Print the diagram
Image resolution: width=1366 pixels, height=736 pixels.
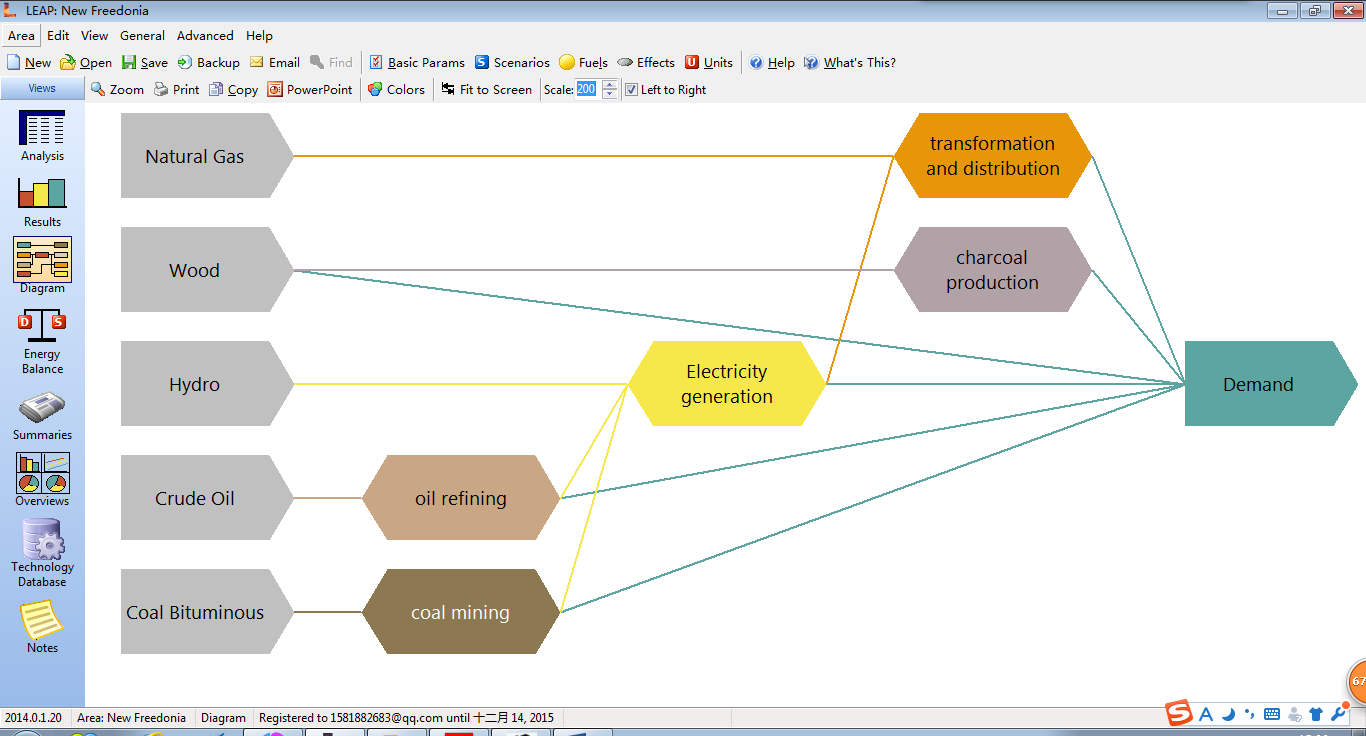(x=176, y=89)
